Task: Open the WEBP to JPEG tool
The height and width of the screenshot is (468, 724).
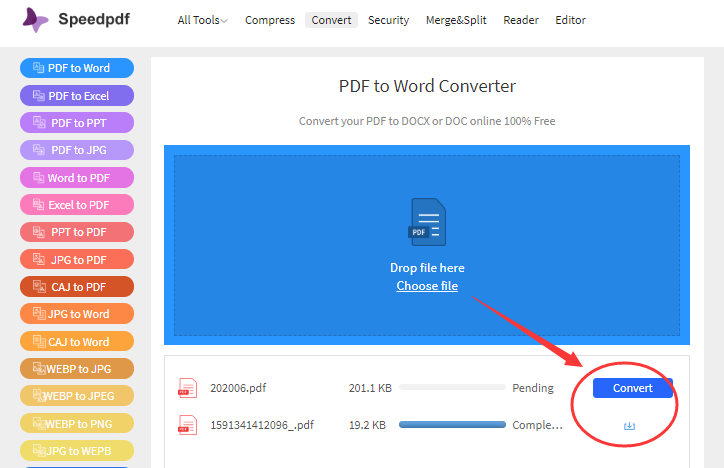Action: tap(77, 396)
